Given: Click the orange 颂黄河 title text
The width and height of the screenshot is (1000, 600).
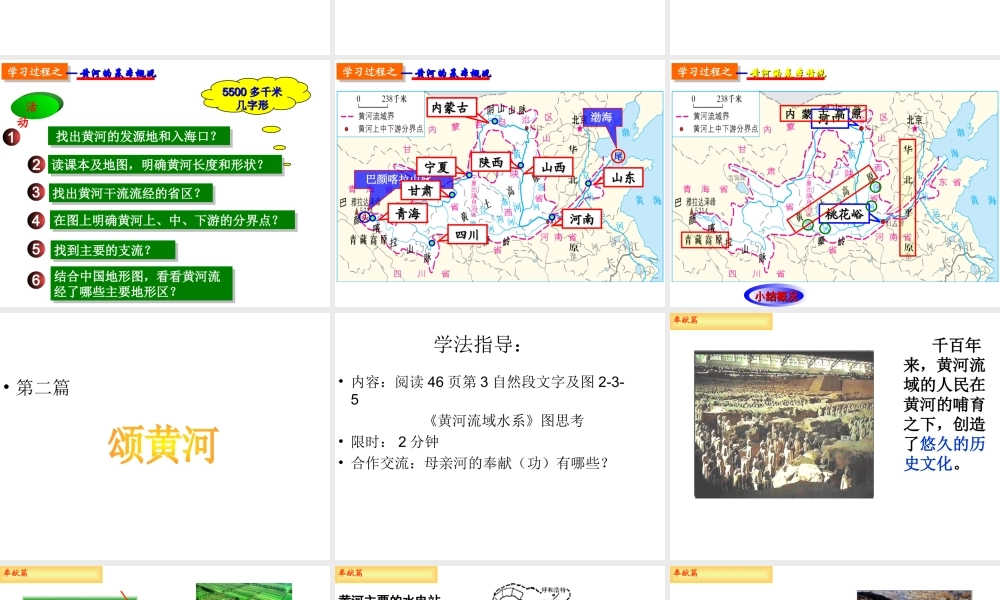Looking at the screenshot, I should pos(163,444).
